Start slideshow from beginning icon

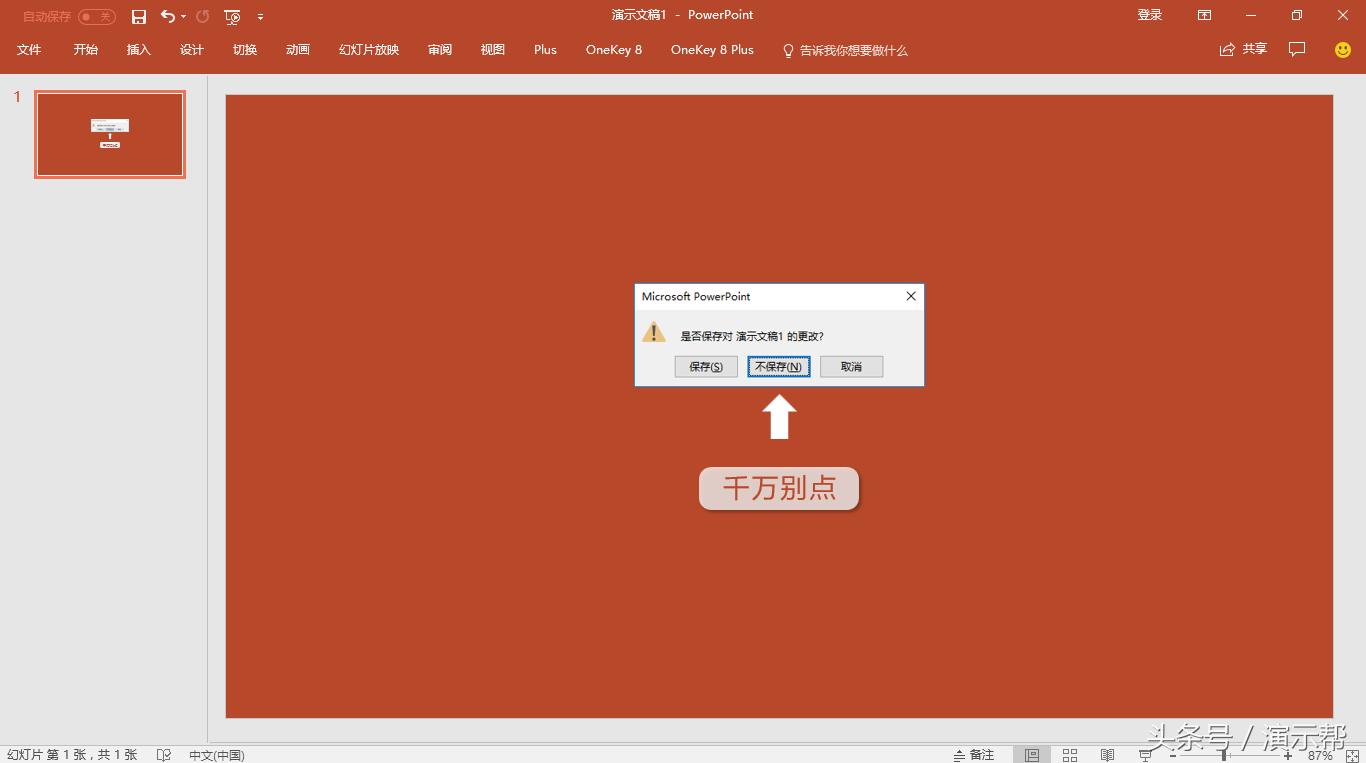point(232,16)
